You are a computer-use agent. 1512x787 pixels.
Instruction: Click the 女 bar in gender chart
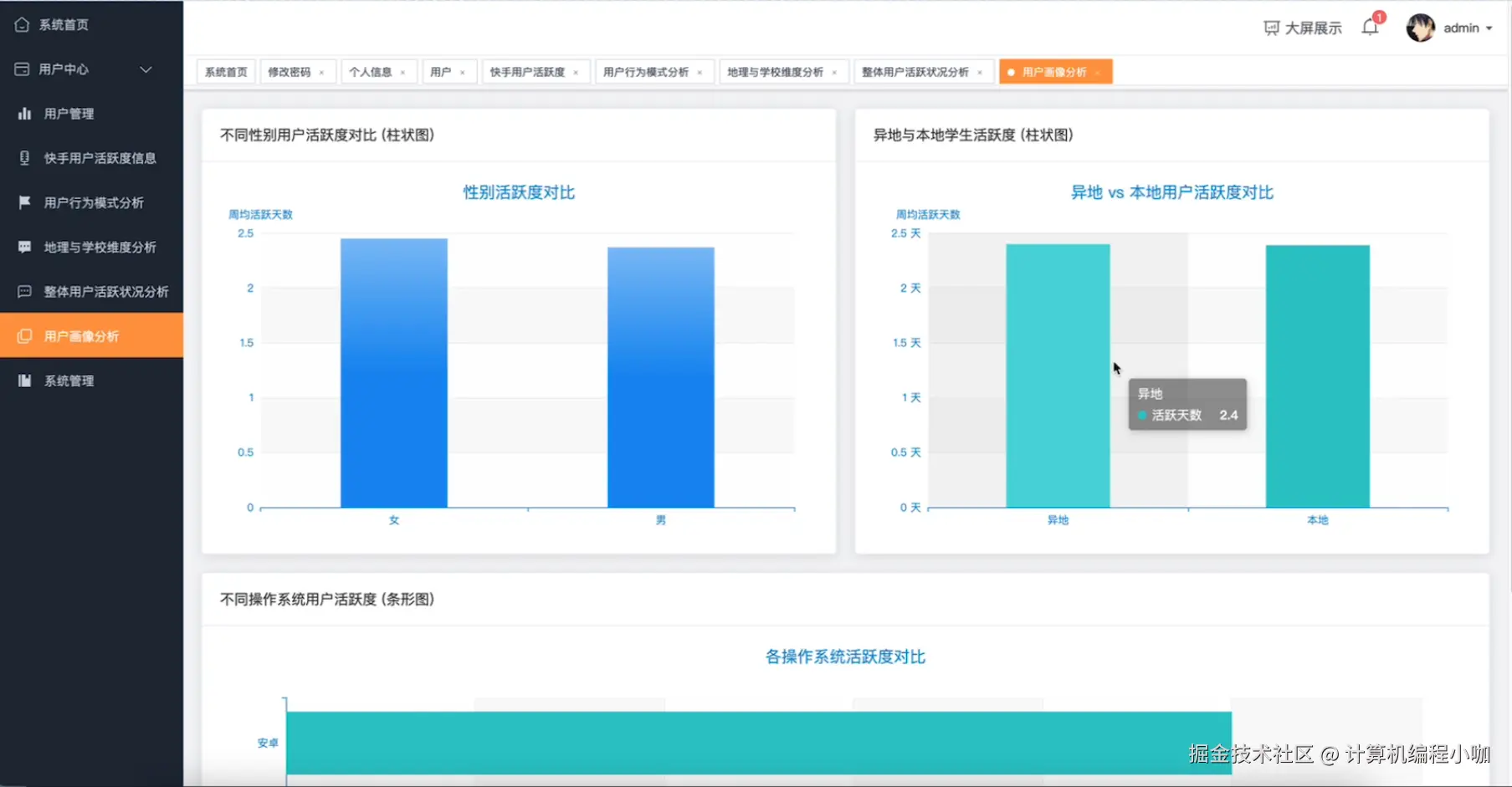394,373
